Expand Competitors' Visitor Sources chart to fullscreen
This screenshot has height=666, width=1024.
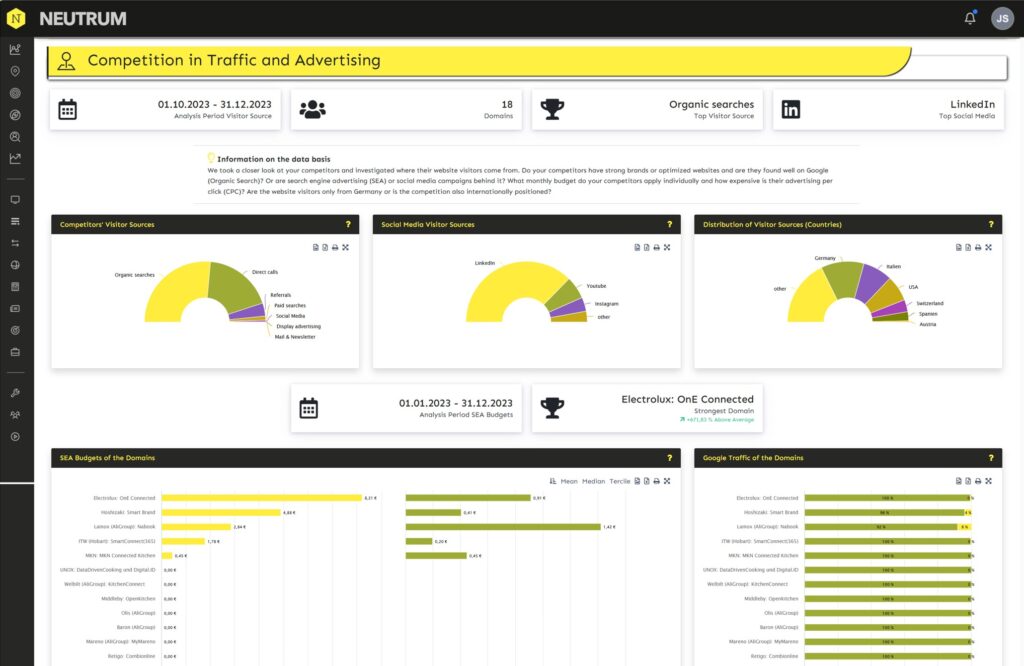pos(345,247)
